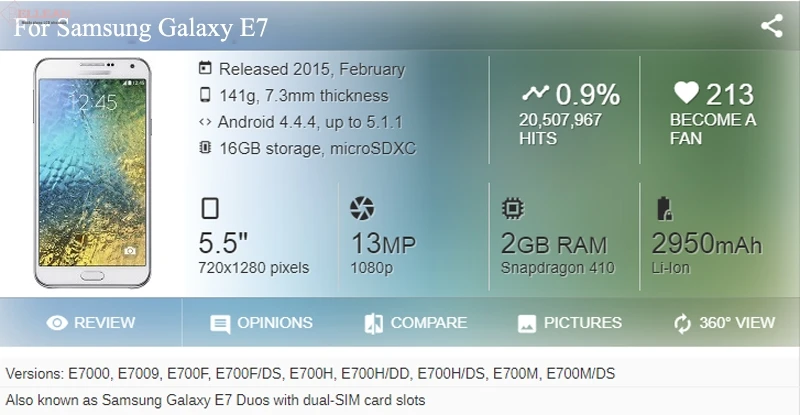Open the 360° View tab
This screenshot has width=800, height=415.
[x=724, y=323]
